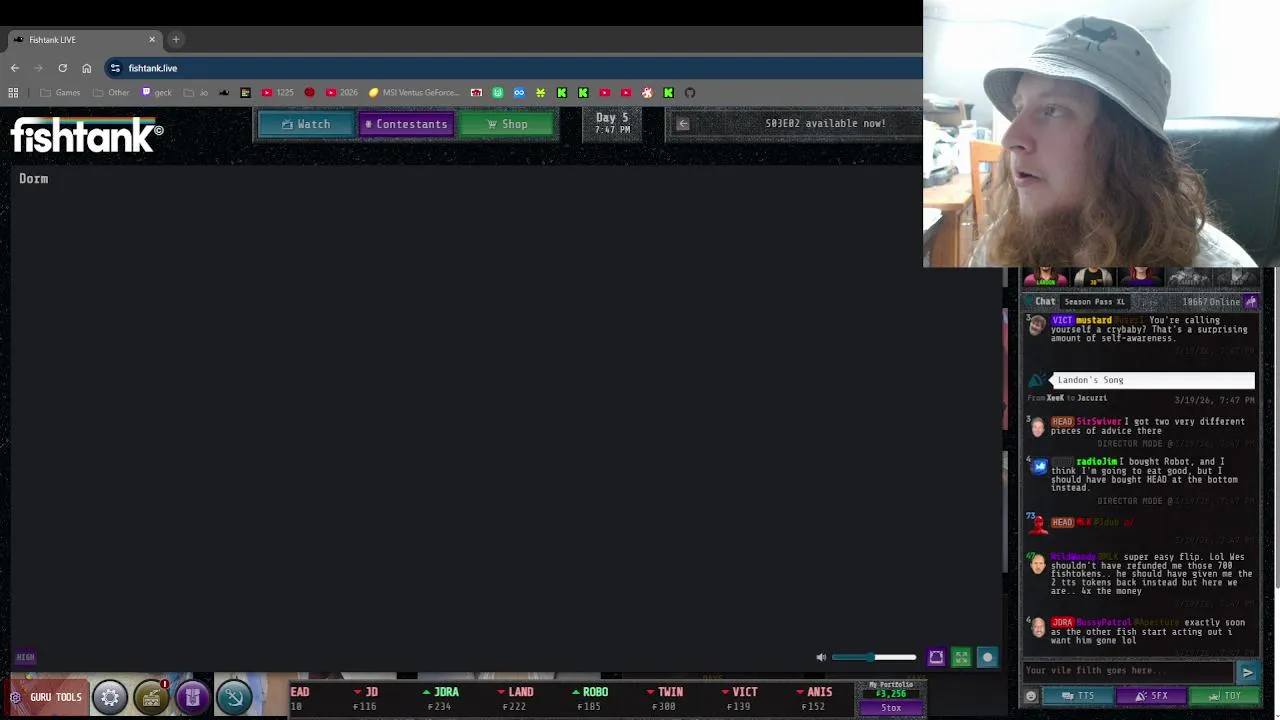Viewport: 1280px width, 720px height.
Task: Click JD's contestant thumbnail
Action: point(1092,277)
